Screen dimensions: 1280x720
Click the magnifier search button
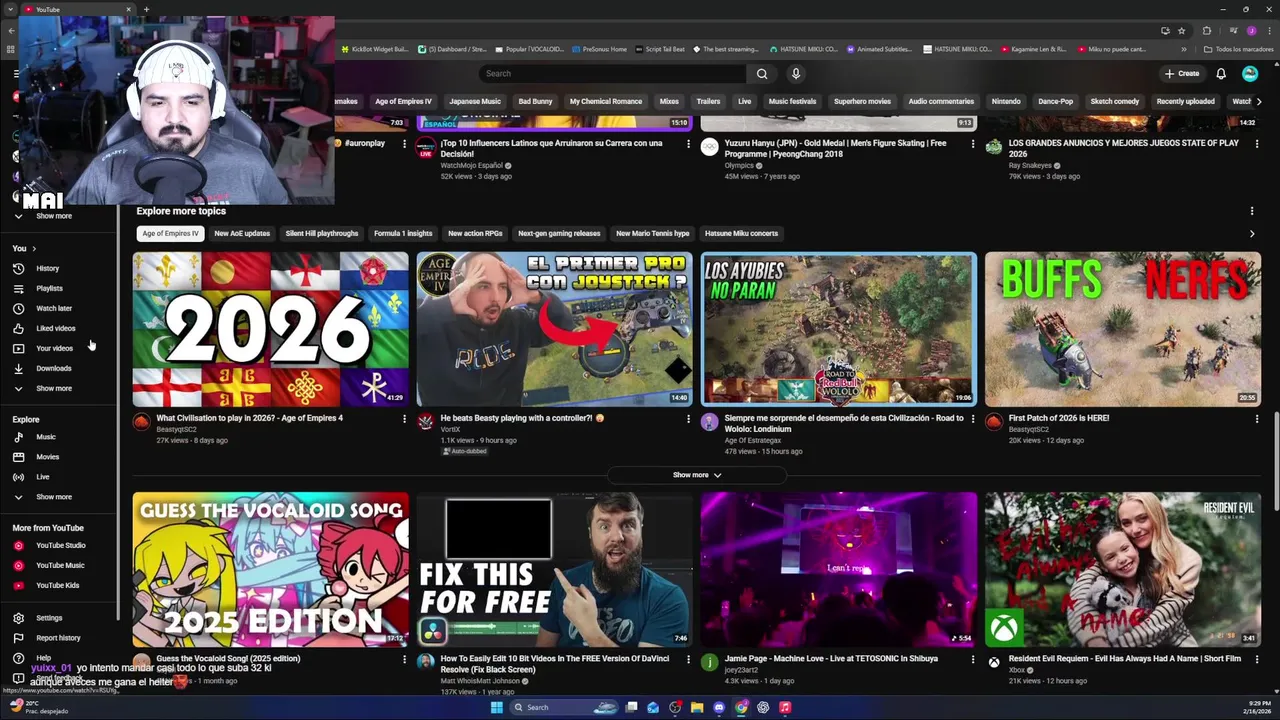(x=762, y=73)
